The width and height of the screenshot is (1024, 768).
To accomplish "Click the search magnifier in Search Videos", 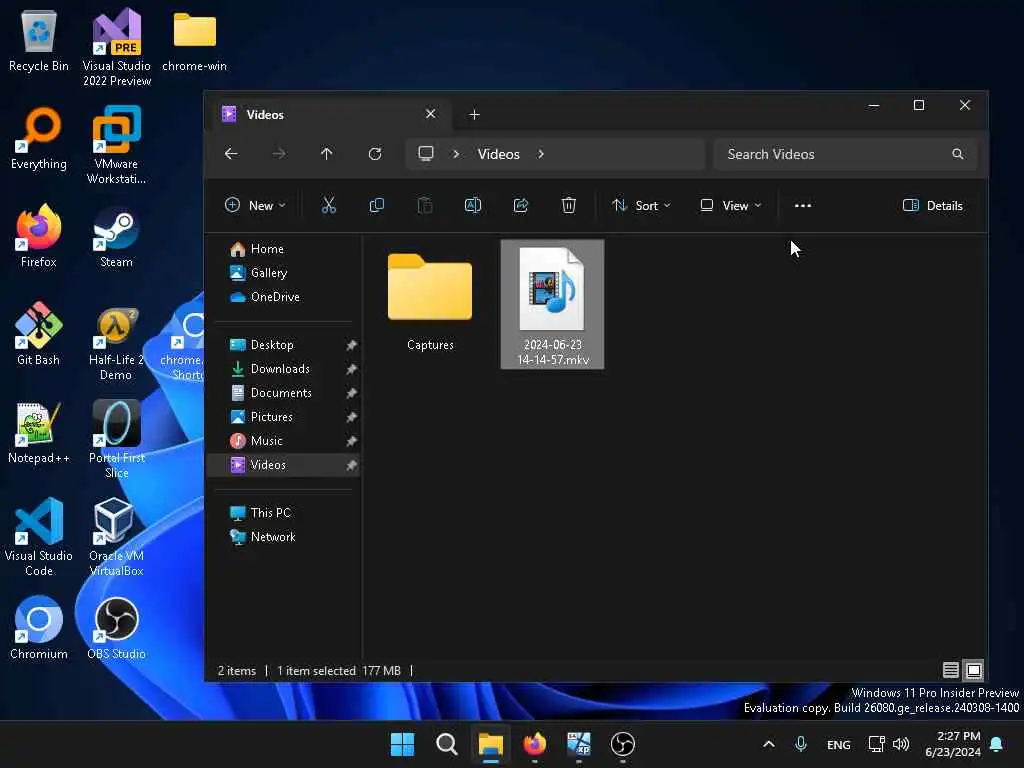I will point(957,154).
